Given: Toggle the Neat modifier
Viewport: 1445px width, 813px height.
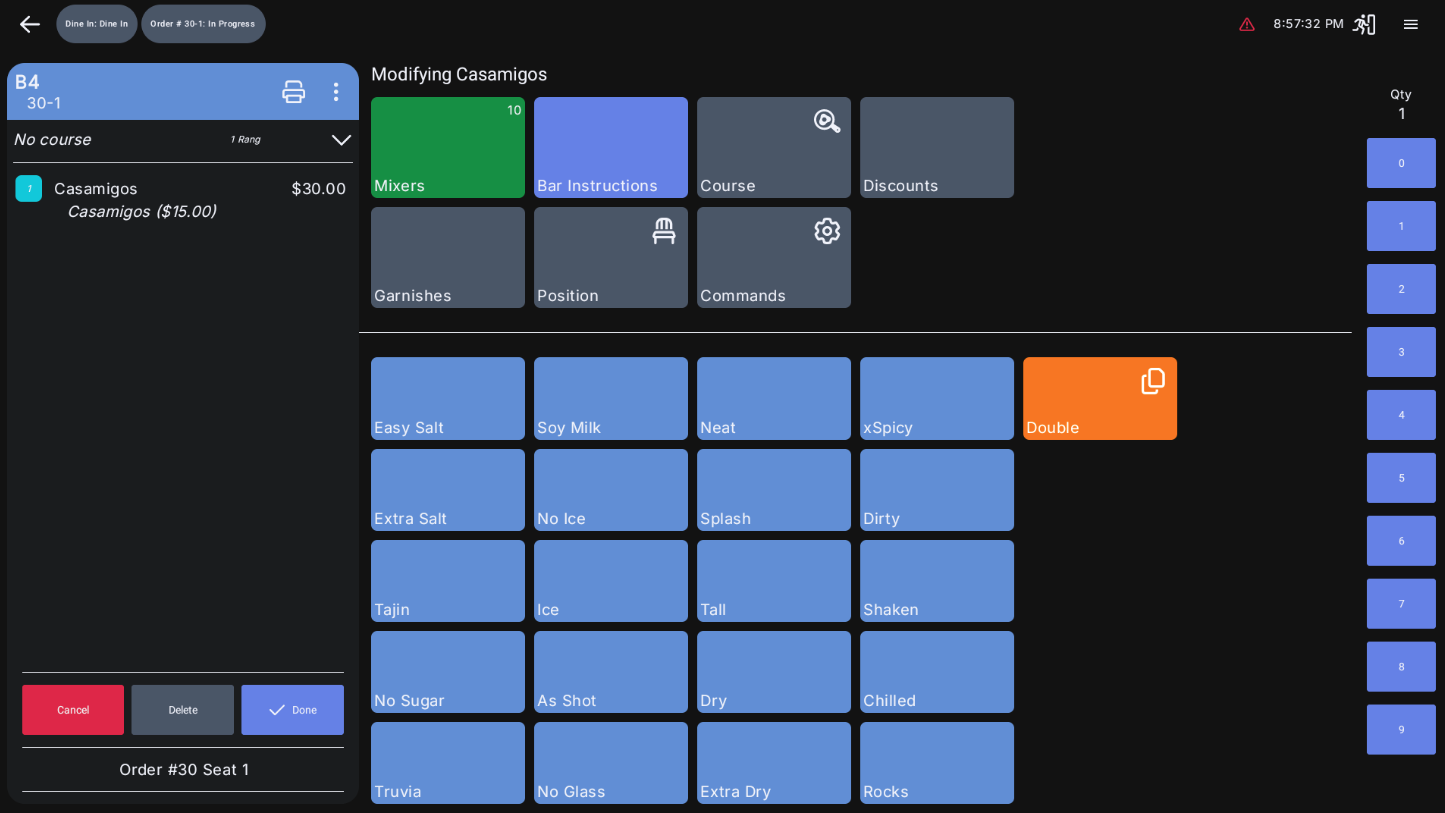Looking at the screenshot, I should click(773, 398).
